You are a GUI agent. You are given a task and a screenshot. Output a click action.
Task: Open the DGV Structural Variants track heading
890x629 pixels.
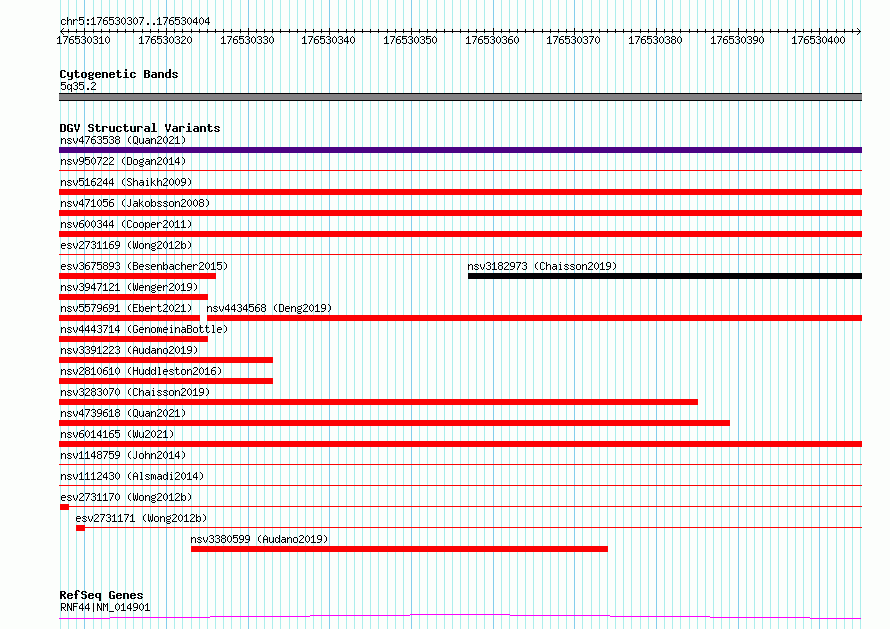point(140,128)
